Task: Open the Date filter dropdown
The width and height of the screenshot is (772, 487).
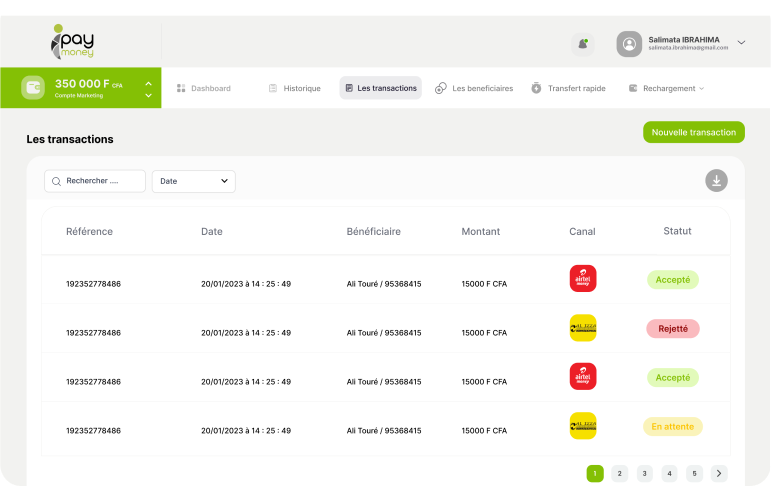Action: (193, 181)
